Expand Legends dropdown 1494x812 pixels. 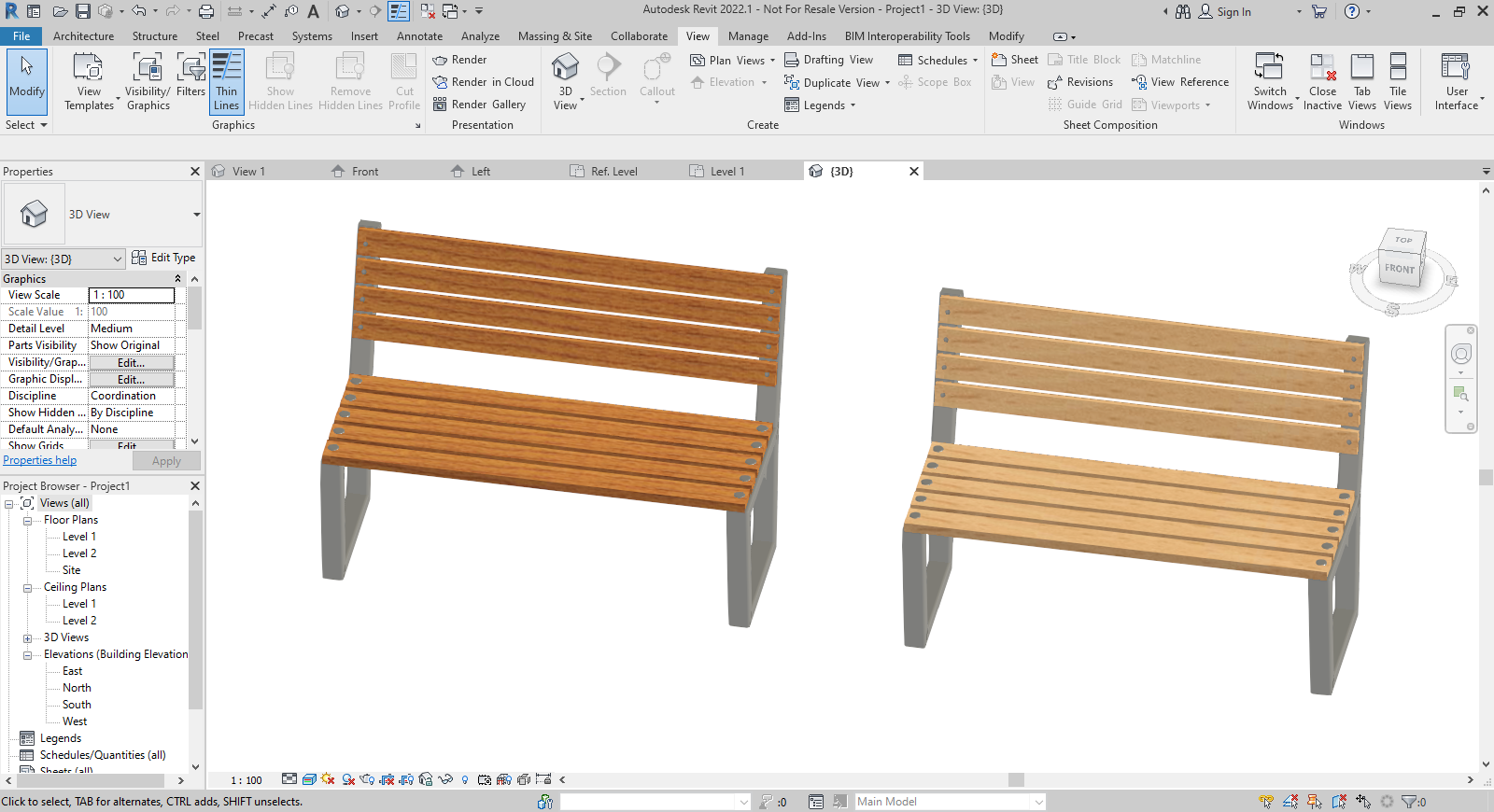[853, 105]
